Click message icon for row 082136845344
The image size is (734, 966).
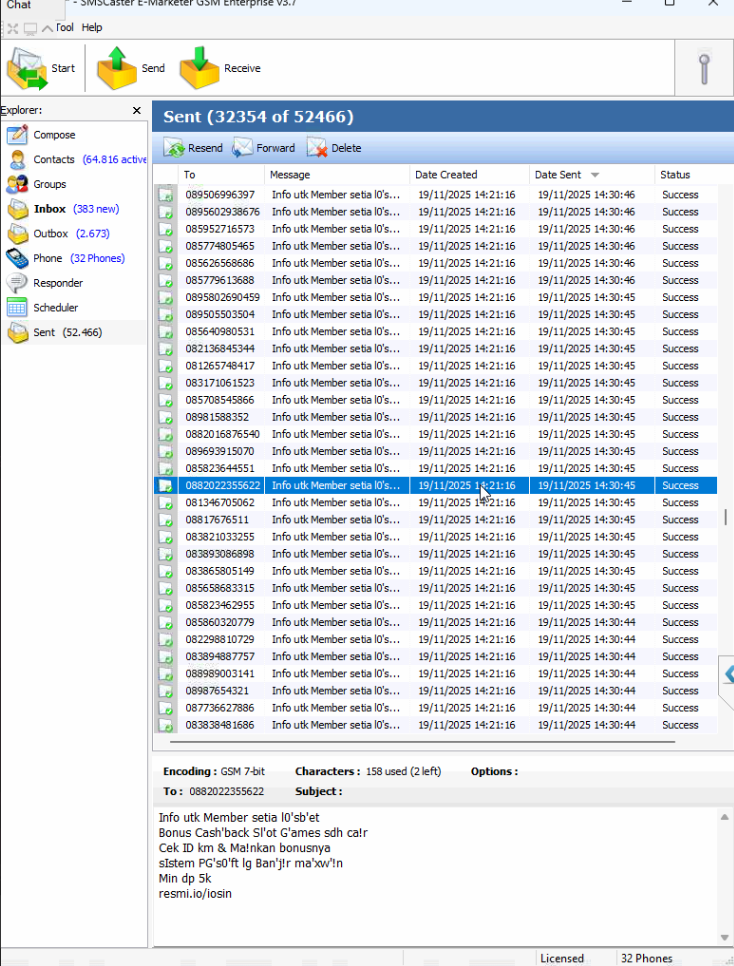[165, 349]
